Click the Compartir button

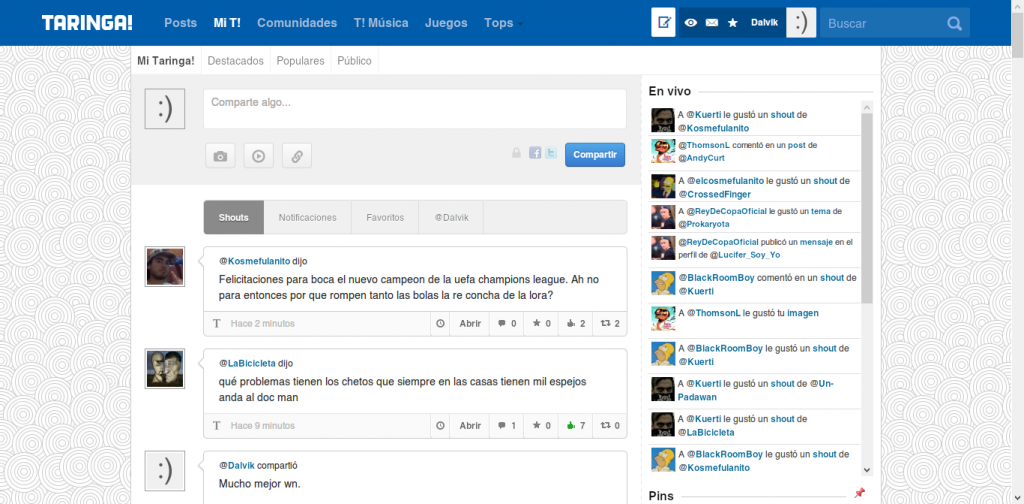tap(595, 155)
